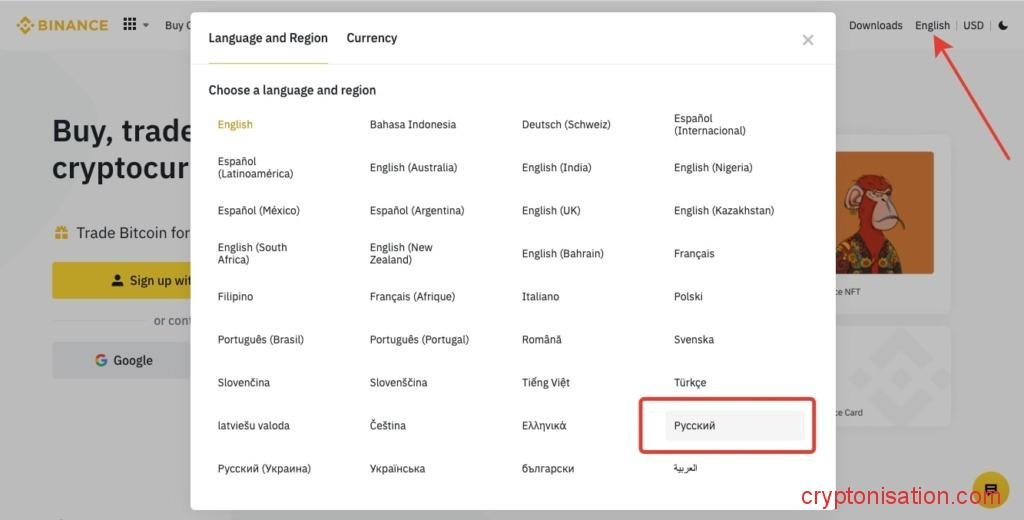Screen dimensions: 1024x520
Task: Open the apps grid menu icon
Action: pos(130,25)
